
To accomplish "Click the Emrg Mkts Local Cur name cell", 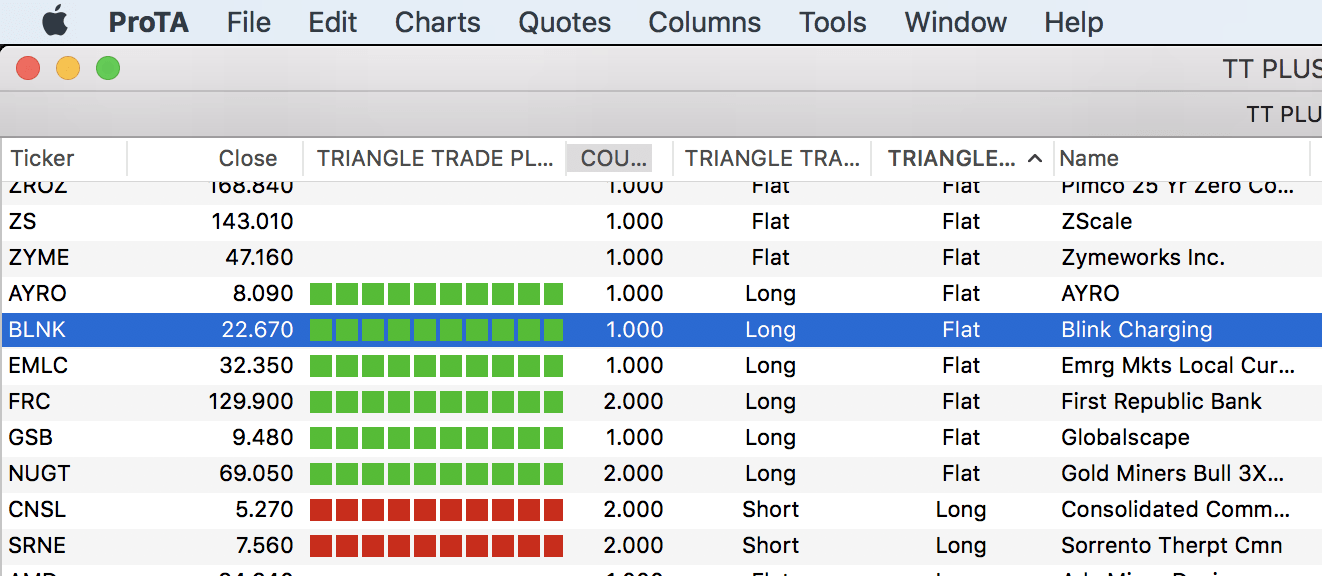I will [x=1178, y=366].
